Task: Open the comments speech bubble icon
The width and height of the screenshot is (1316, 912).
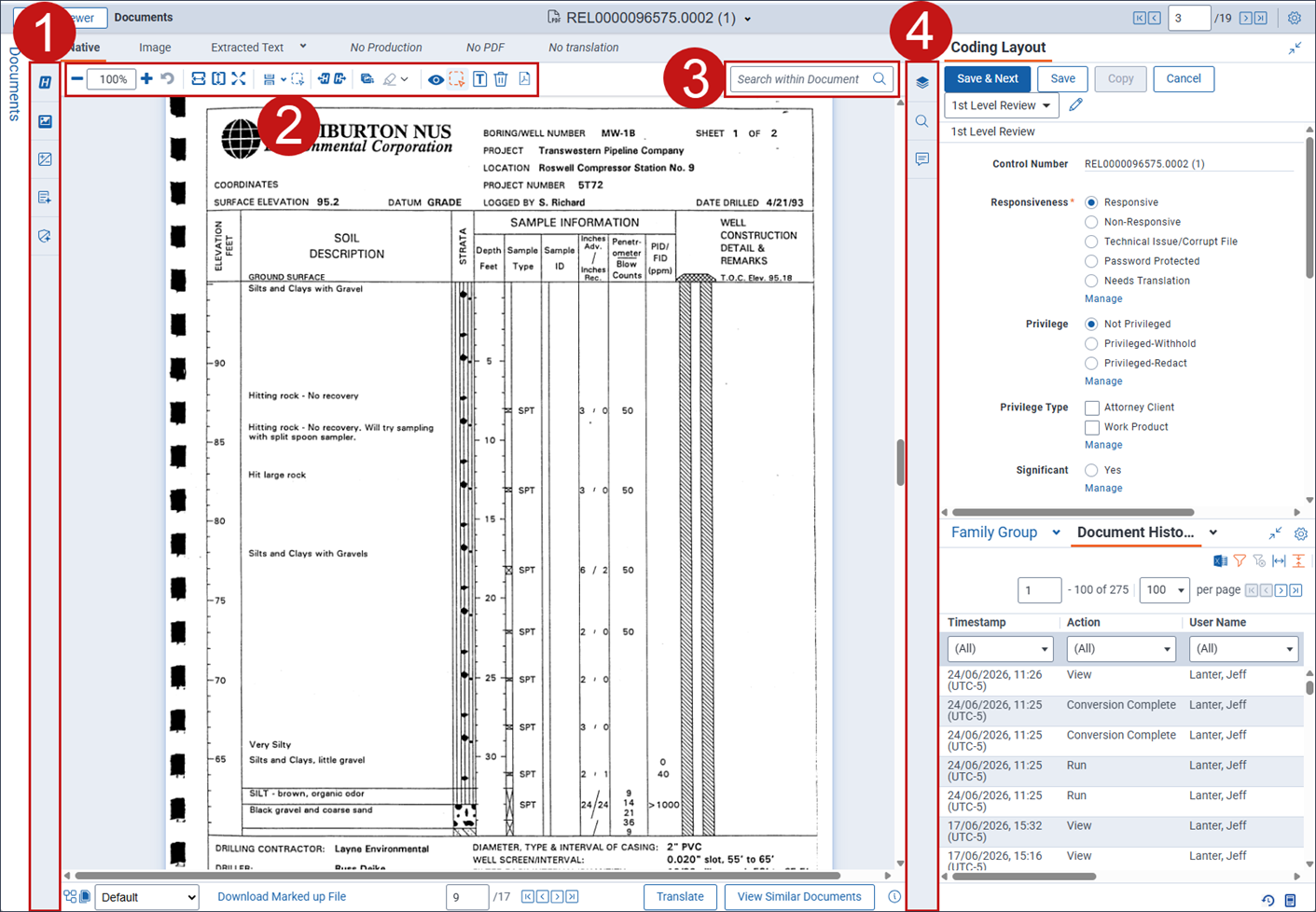Action: pos(921,159)
